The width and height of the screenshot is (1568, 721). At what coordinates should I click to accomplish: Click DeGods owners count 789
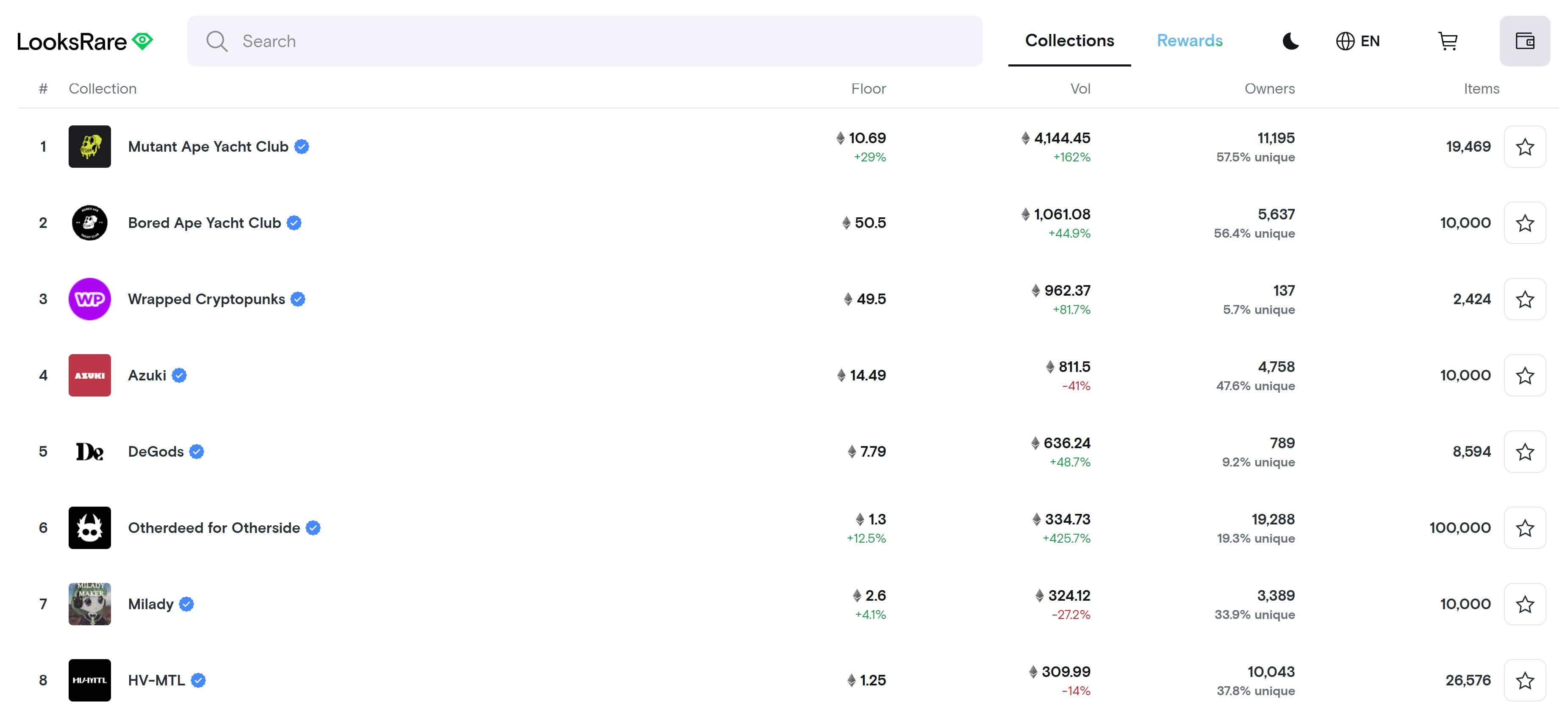[x=1282, y=443]
